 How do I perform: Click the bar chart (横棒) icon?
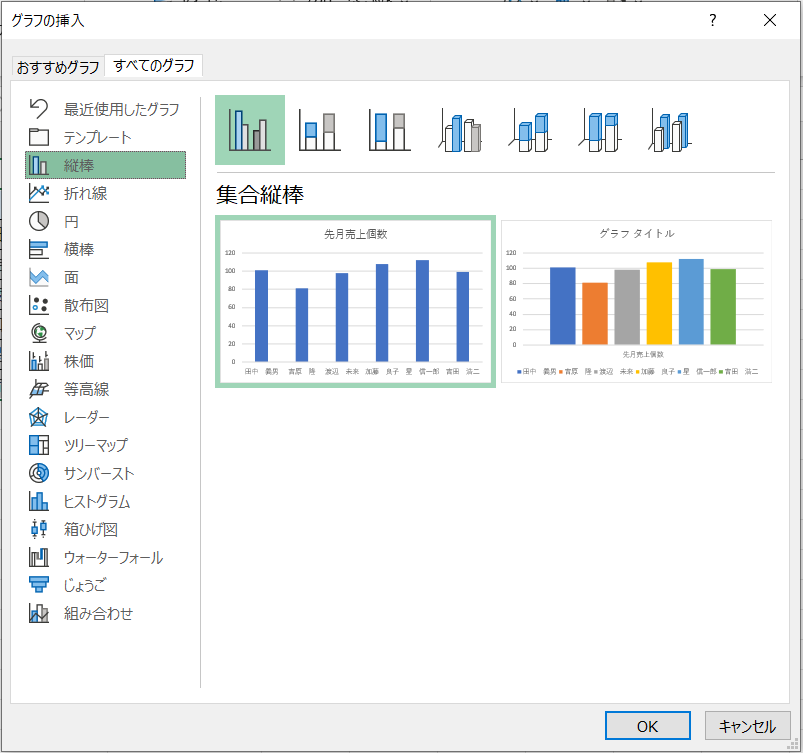(x=39, y=249)
